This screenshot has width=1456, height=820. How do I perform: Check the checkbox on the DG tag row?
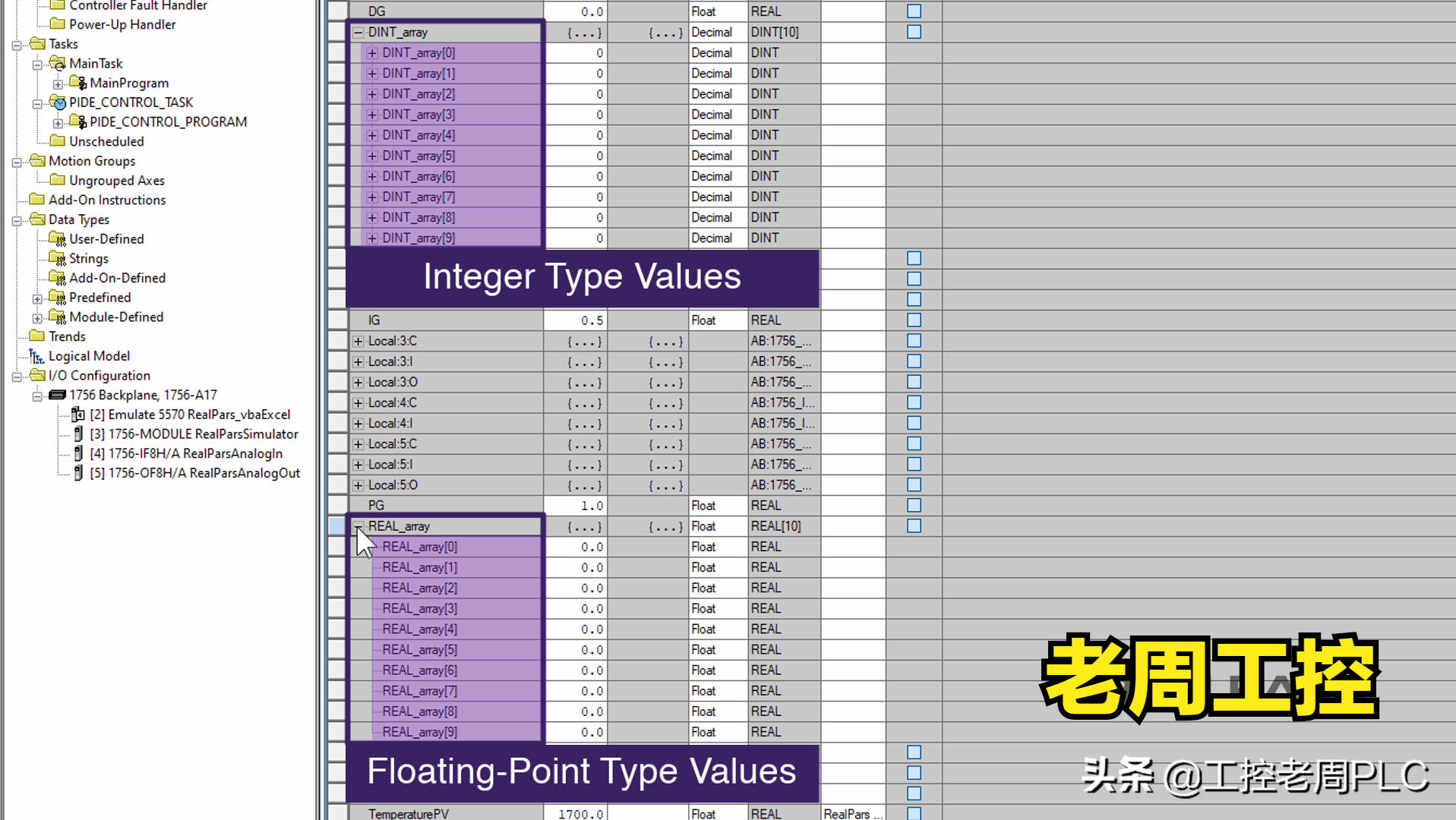click(913, 11)
